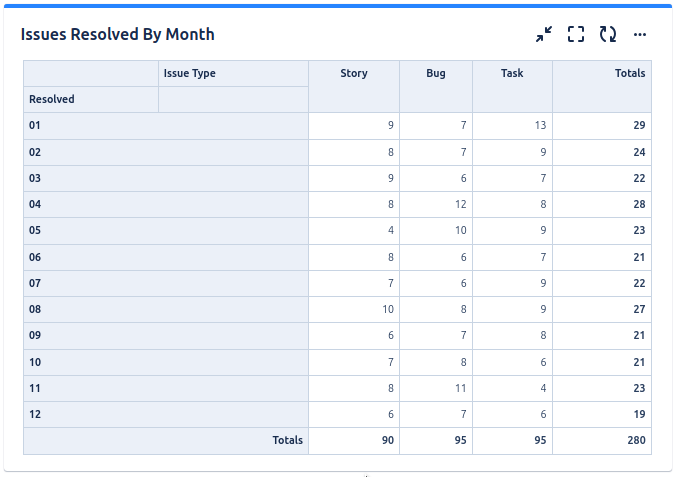Minimize the Issues Resolved gadget
The image size is (681, 477).
[x=543, y=35]
